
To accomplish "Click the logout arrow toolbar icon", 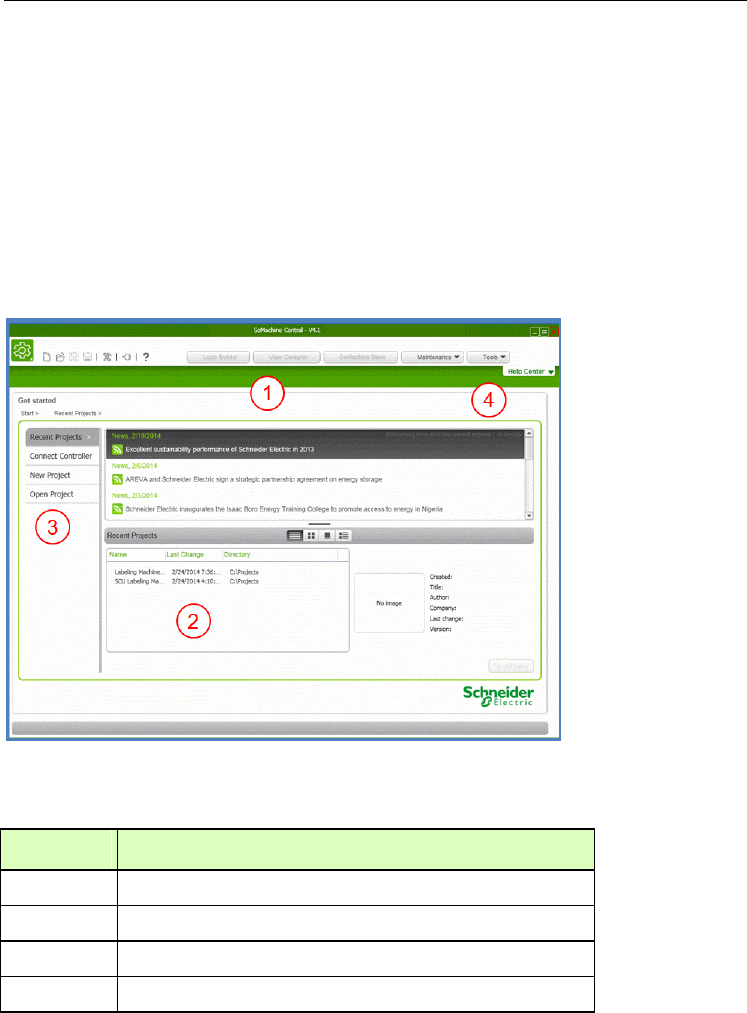I will click(x=127, y=357).
